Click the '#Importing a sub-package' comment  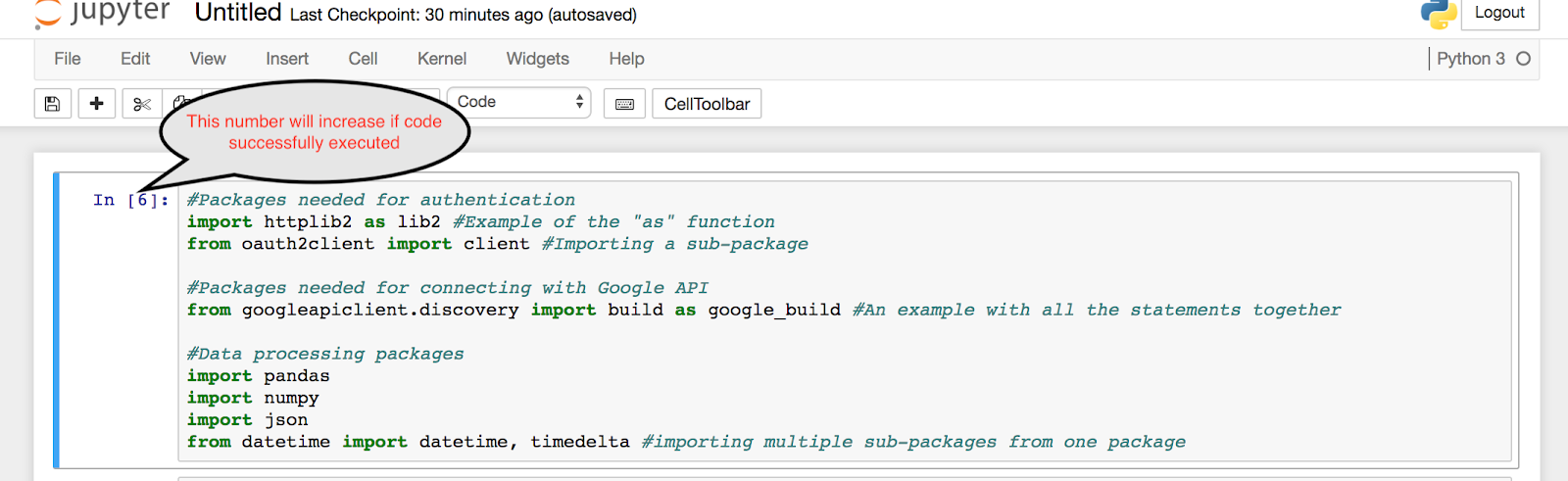[x=675, y=244]
